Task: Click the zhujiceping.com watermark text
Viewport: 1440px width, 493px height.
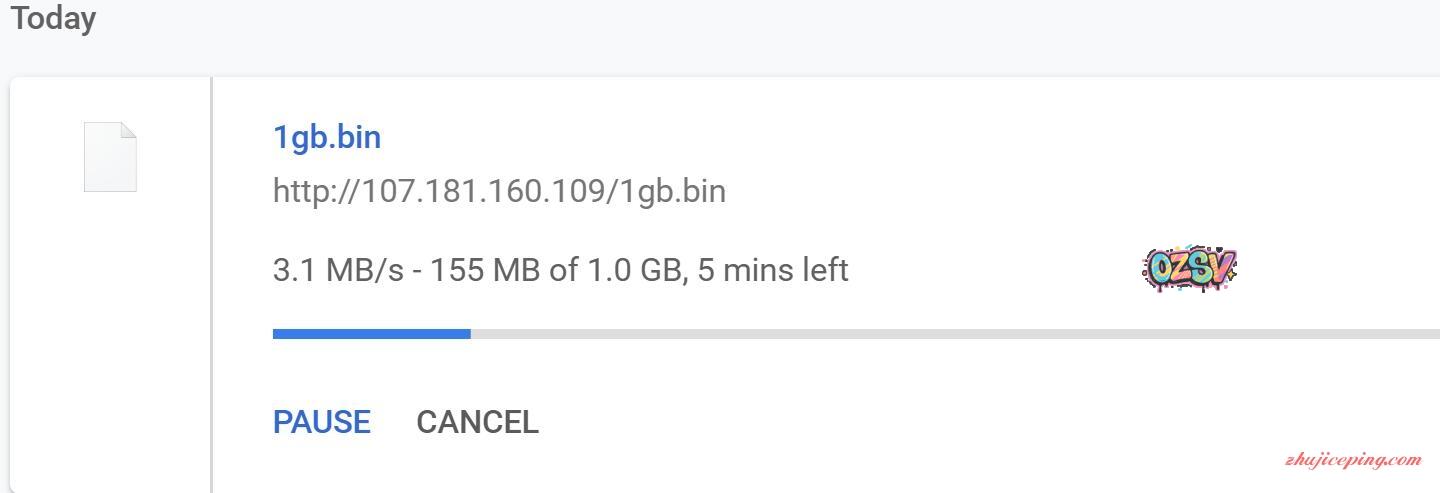Action: point(1351,461)
